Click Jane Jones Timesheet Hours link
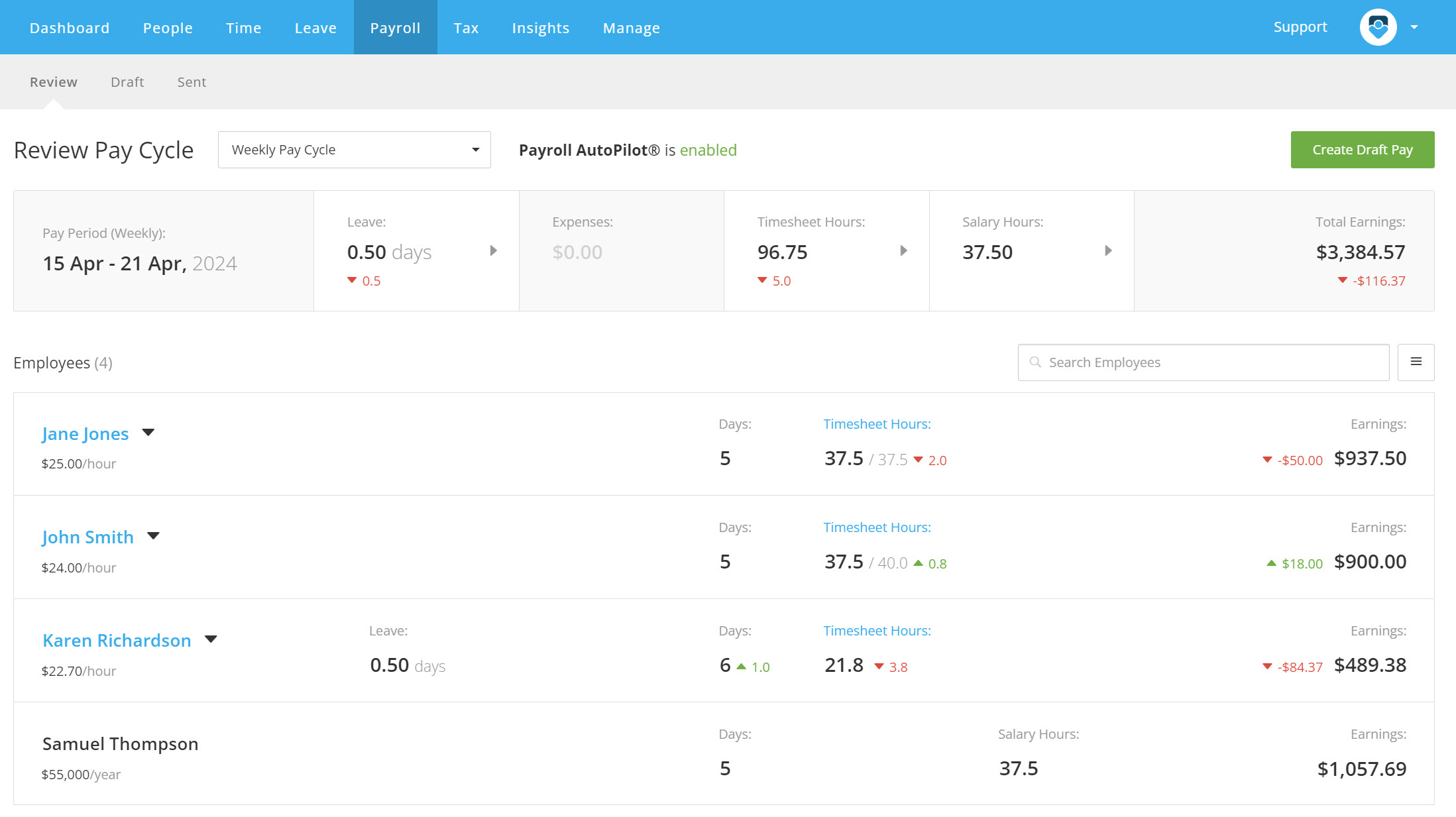 [x=877, y=424]
